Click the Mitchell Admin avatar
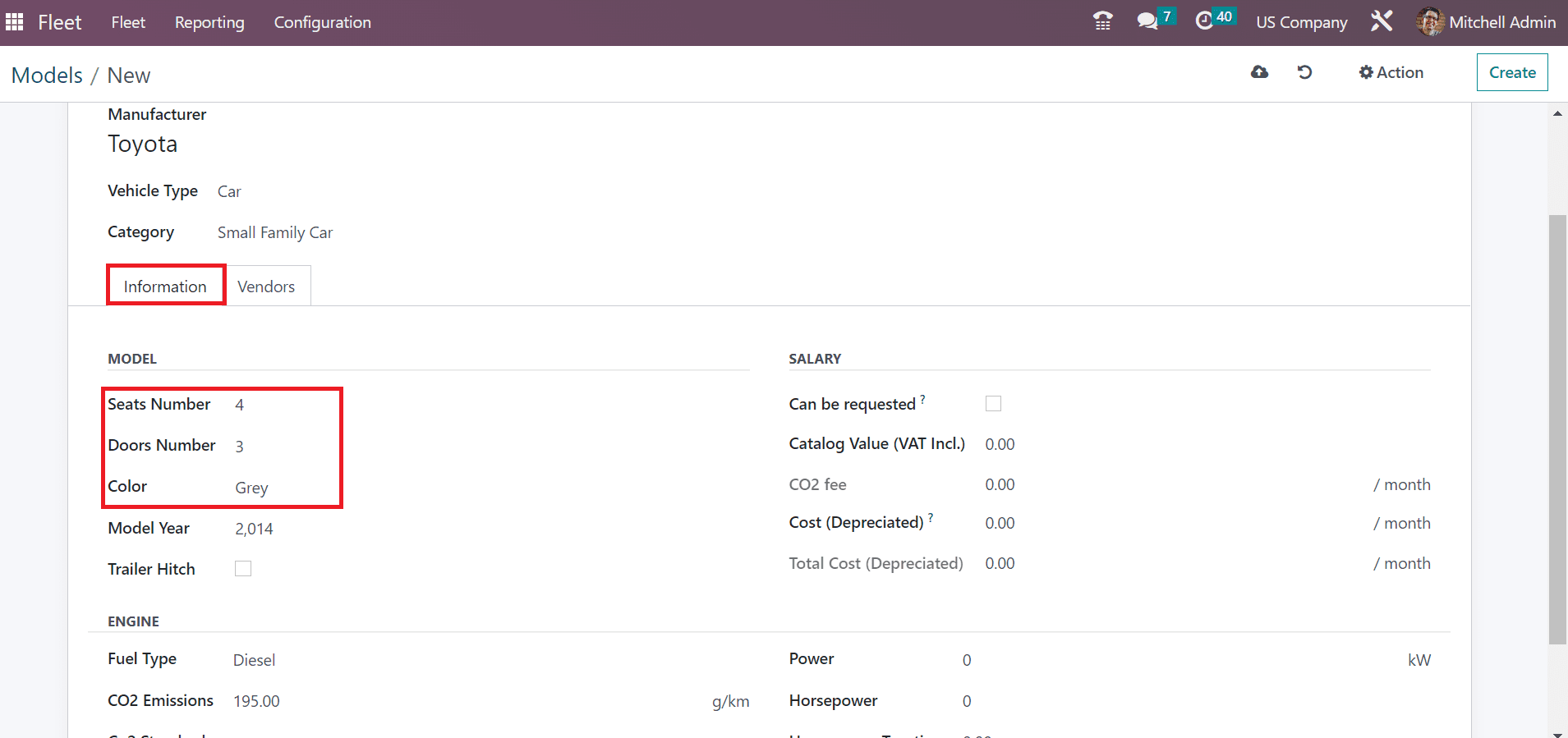This screenshot has width=1568, height=738. (x=1430, y=22)
